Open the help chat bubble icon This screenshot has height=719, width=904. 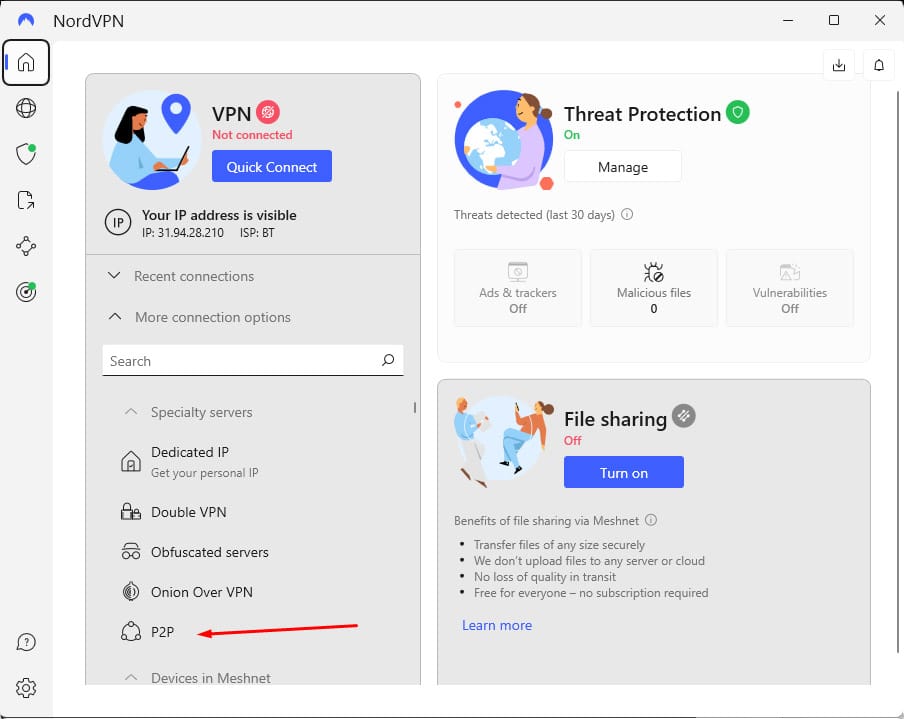[26, 642]
